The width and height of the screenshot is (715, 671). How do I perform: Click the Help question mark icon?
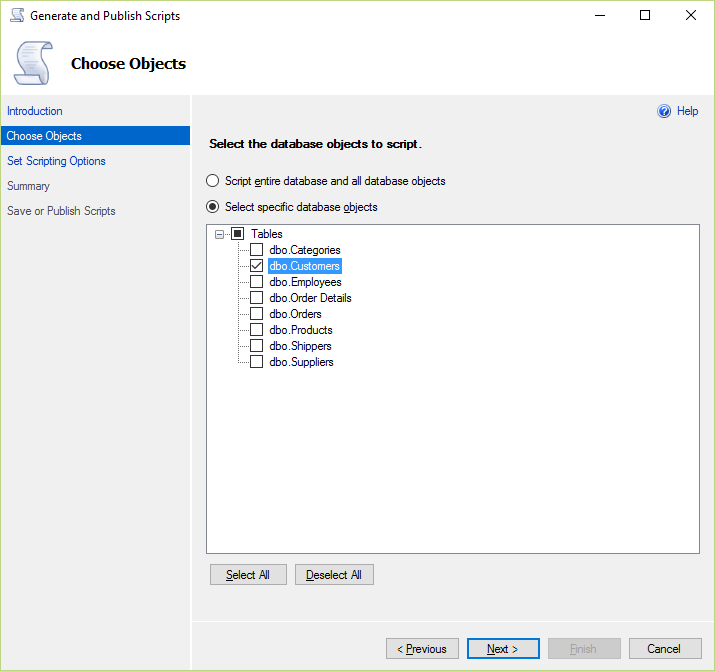coord(664,111)
